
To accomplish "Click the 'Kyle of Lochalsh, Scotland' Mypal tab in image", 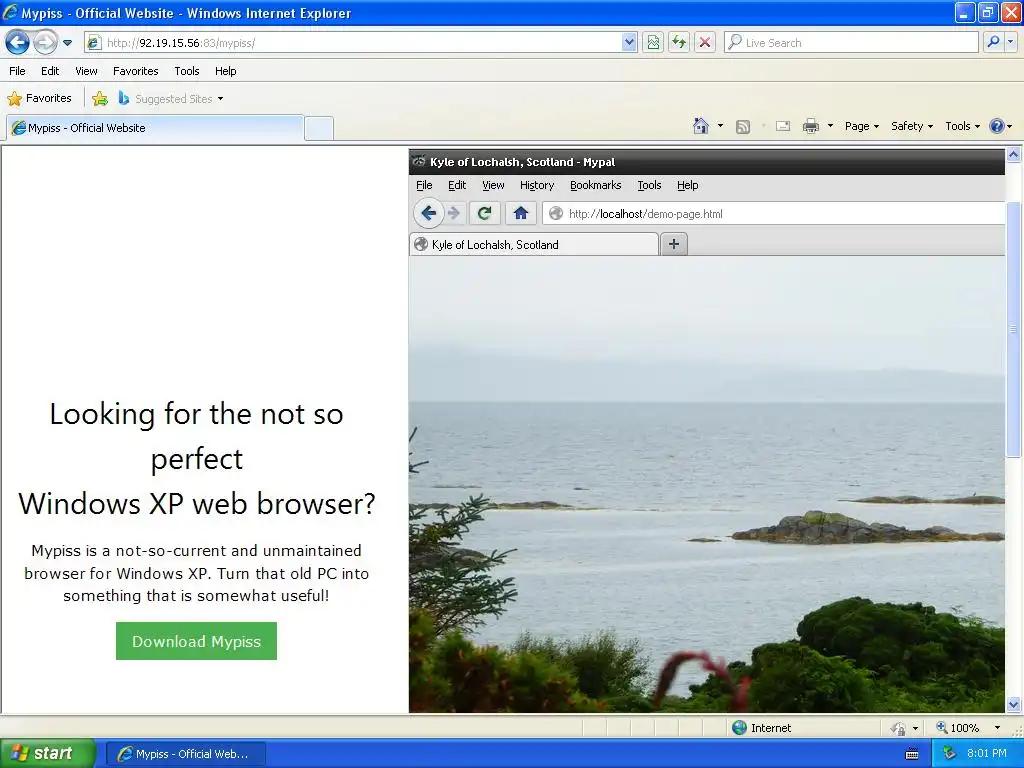I will 534,244.
